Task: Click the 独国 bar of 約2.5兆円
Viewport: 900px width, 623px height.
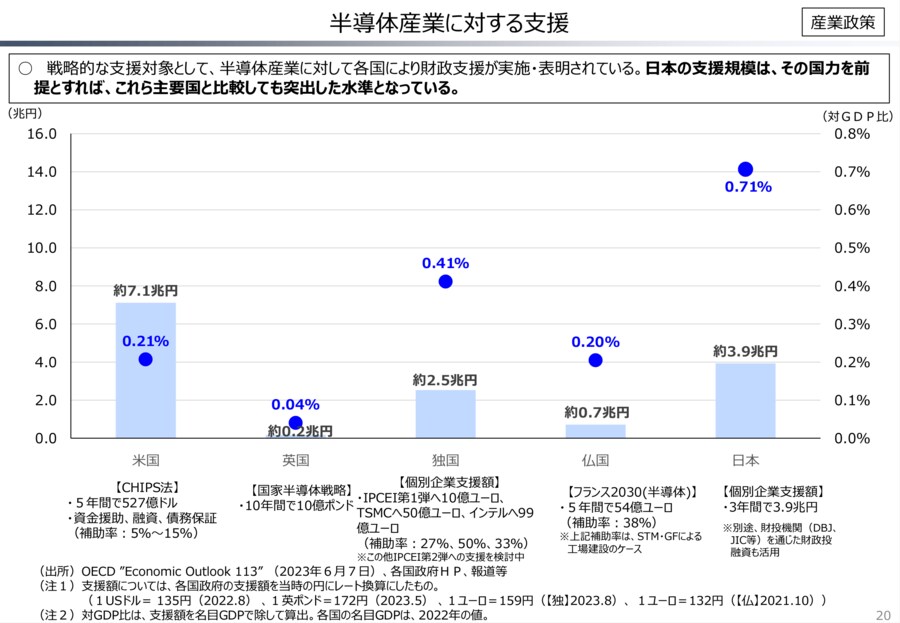Action: coord(446,413)
